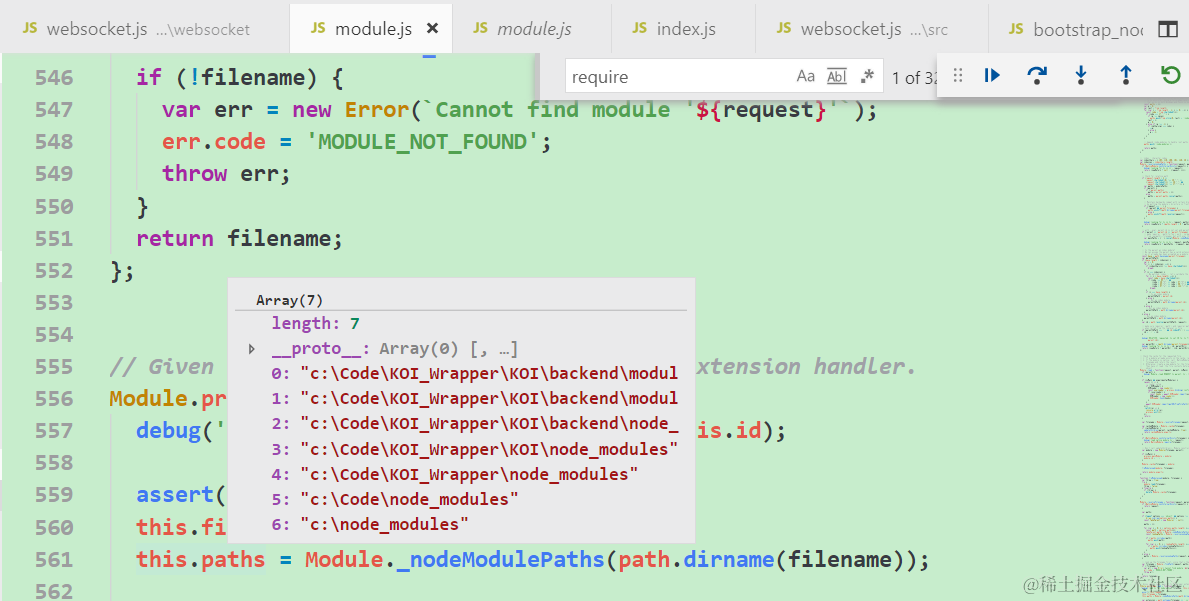Click line number 551 in the gutter
This screenshot has width=1189, height=601.
point(54,238)
